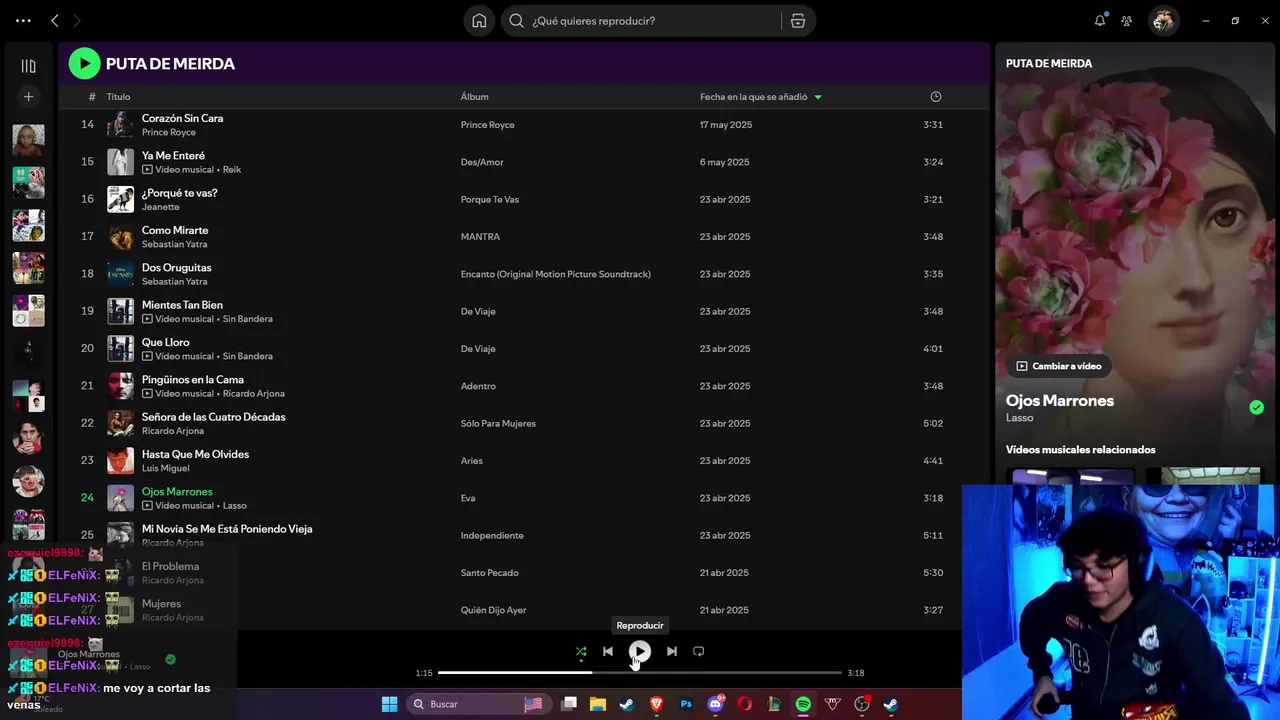Open album 'Quién Dijo Ayer'
This screenshot has width=1280, height=720.
(x=493, y=610)
